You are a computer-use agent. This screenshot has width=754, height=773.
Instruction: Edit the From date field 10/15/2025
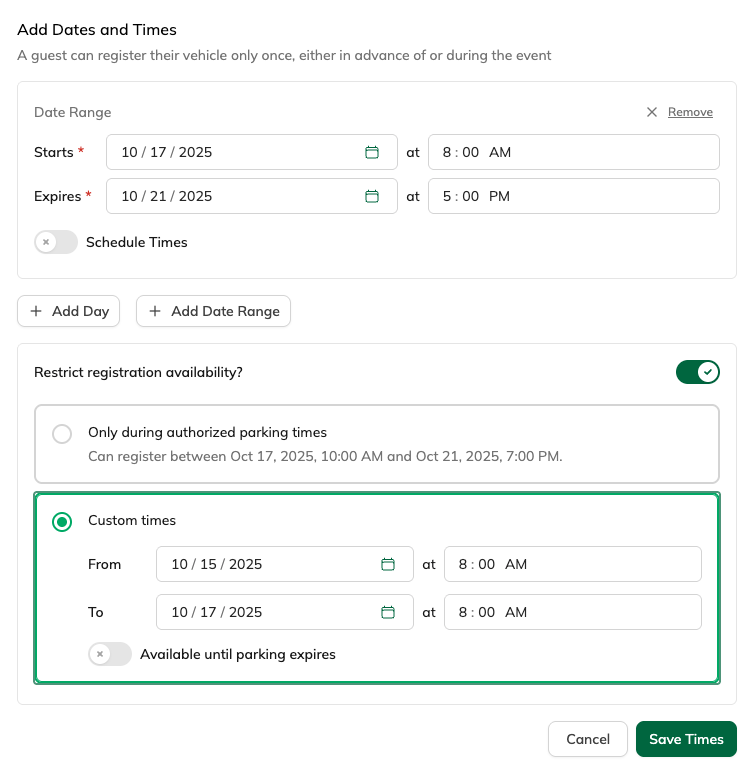(x=285, y=564)
